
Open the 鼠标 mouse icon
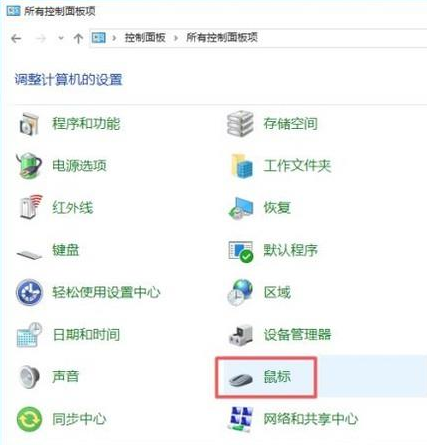pyautogui.click(x=241, y=379)
